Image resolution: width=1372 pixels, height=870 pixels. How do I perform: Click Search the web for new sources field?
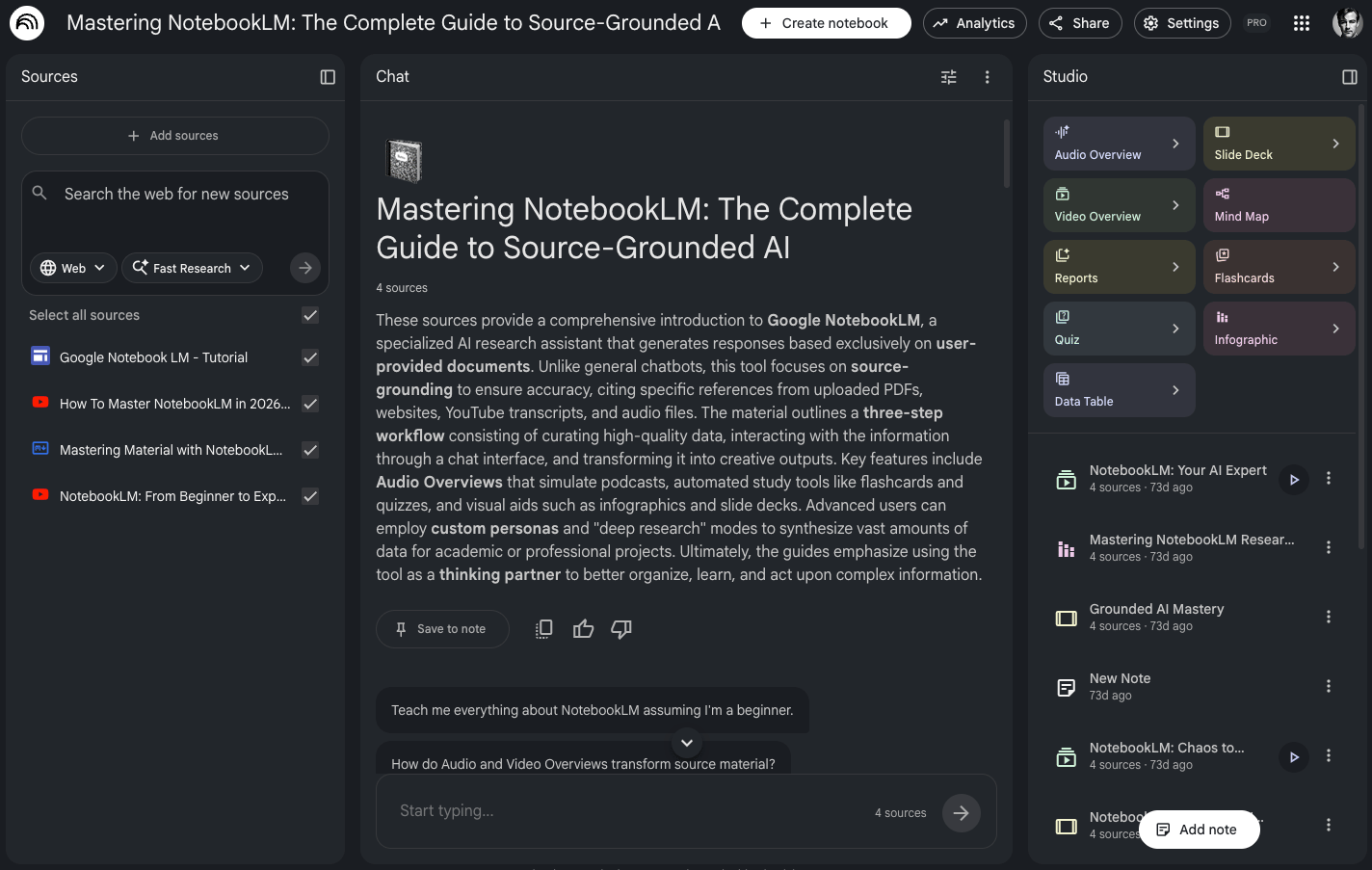(x=176, y=194)
